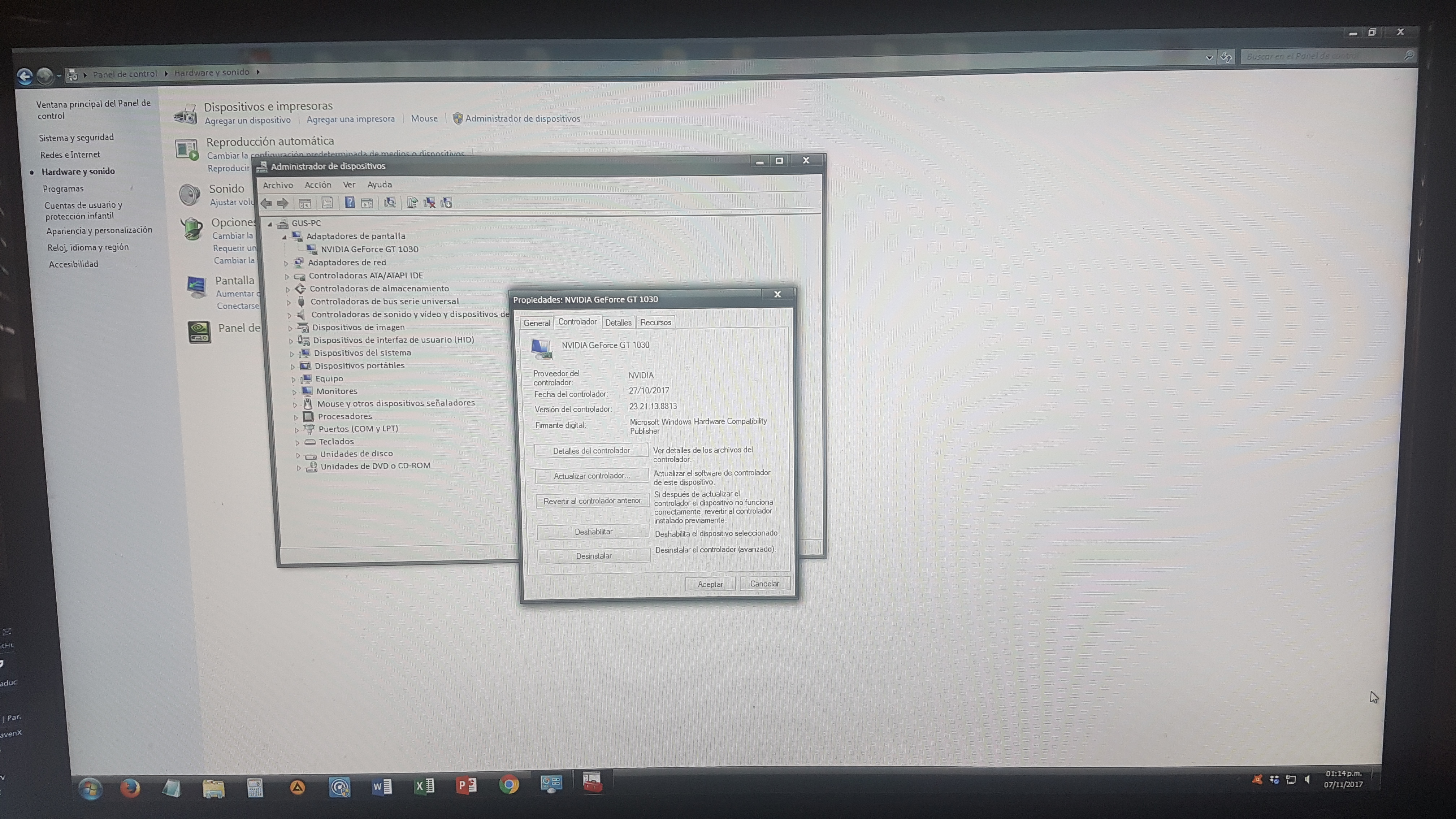Open the Acción menu
Viewport: 1456px width, 819px height.
pyautogui.click(x=318, y=185)
